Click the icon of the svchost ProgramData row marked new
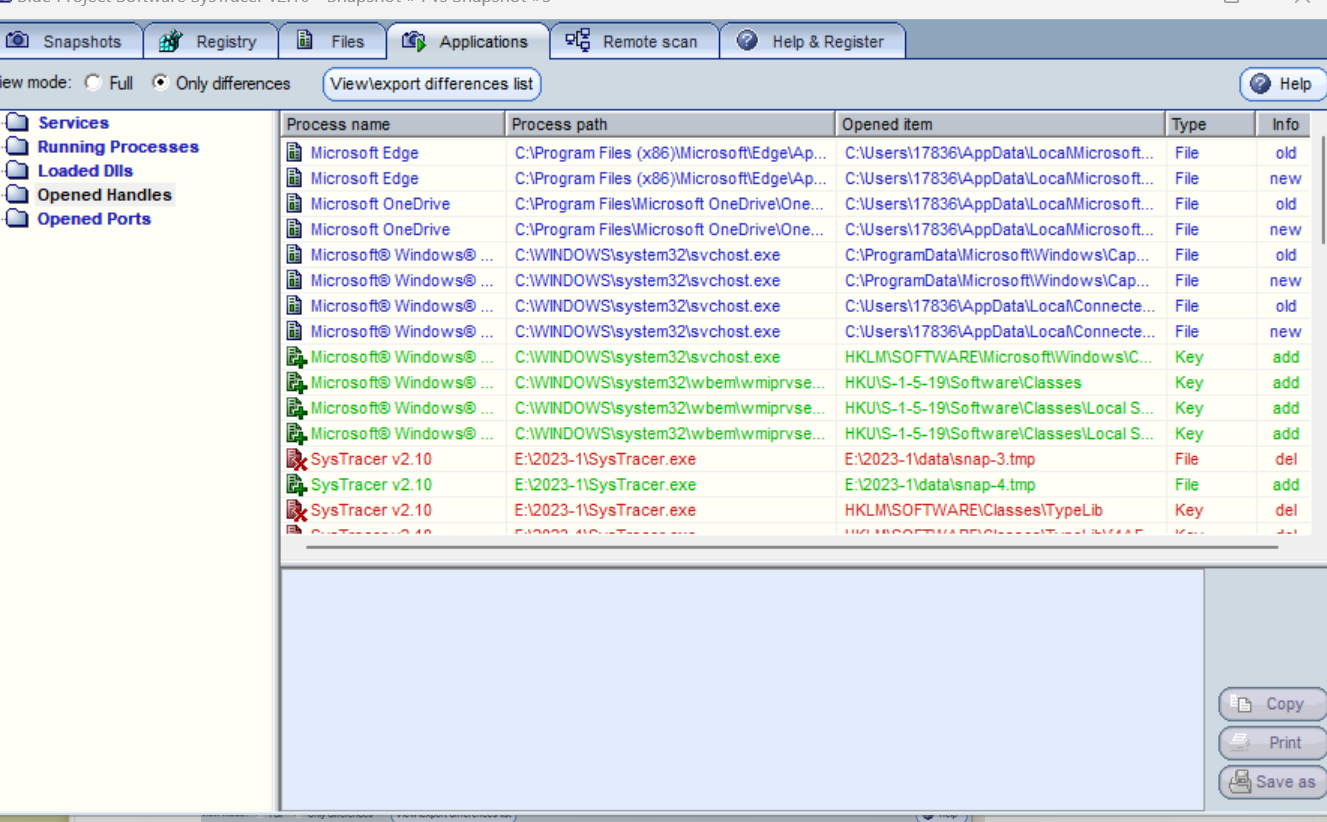1327x822 pixels. 295,280
